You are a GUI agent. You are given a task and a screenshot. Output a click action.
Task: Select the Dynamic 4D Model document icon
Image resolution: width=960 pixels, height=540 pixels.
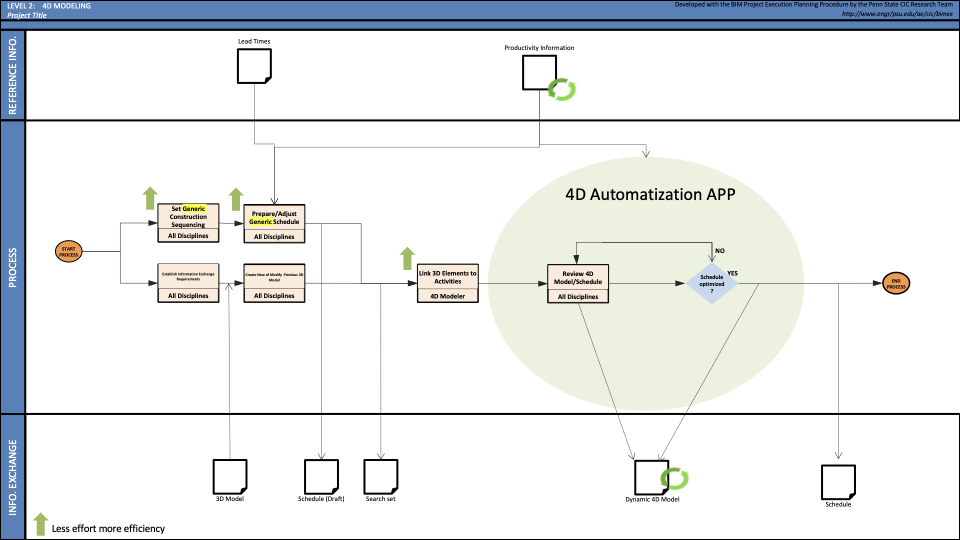[x=651, y=477]
